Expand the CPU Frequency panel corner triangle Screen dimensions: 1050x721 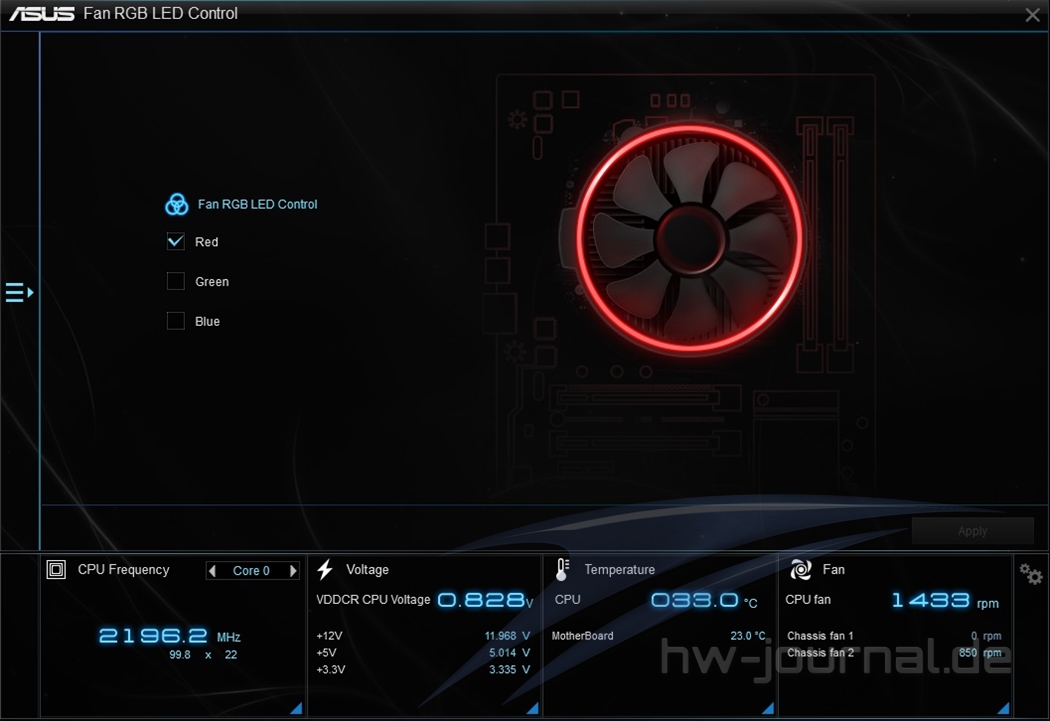pyautogui.click(x=297, y=708)
